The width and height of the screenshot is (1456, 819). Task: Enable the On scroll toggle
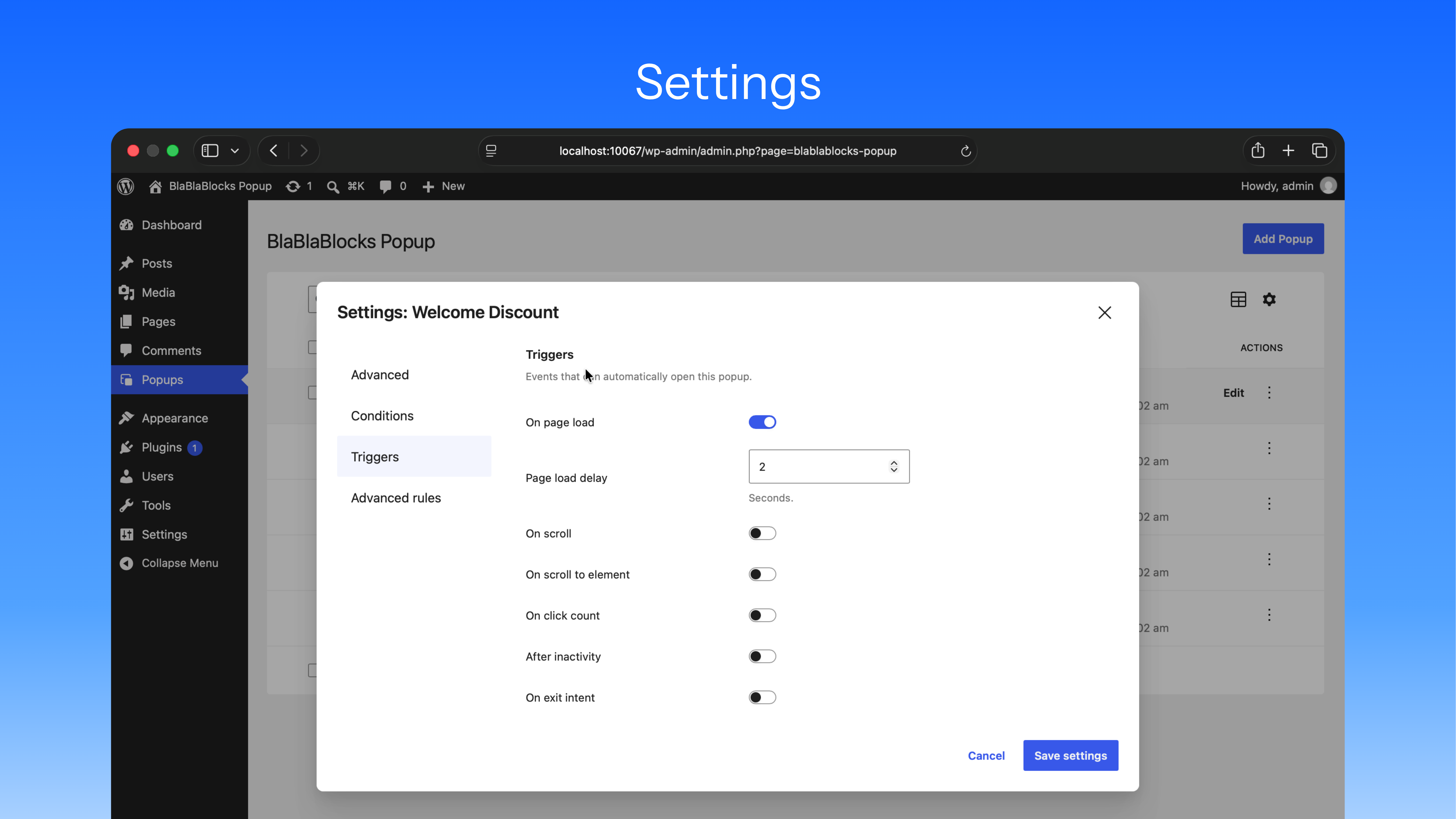[762, 533]
